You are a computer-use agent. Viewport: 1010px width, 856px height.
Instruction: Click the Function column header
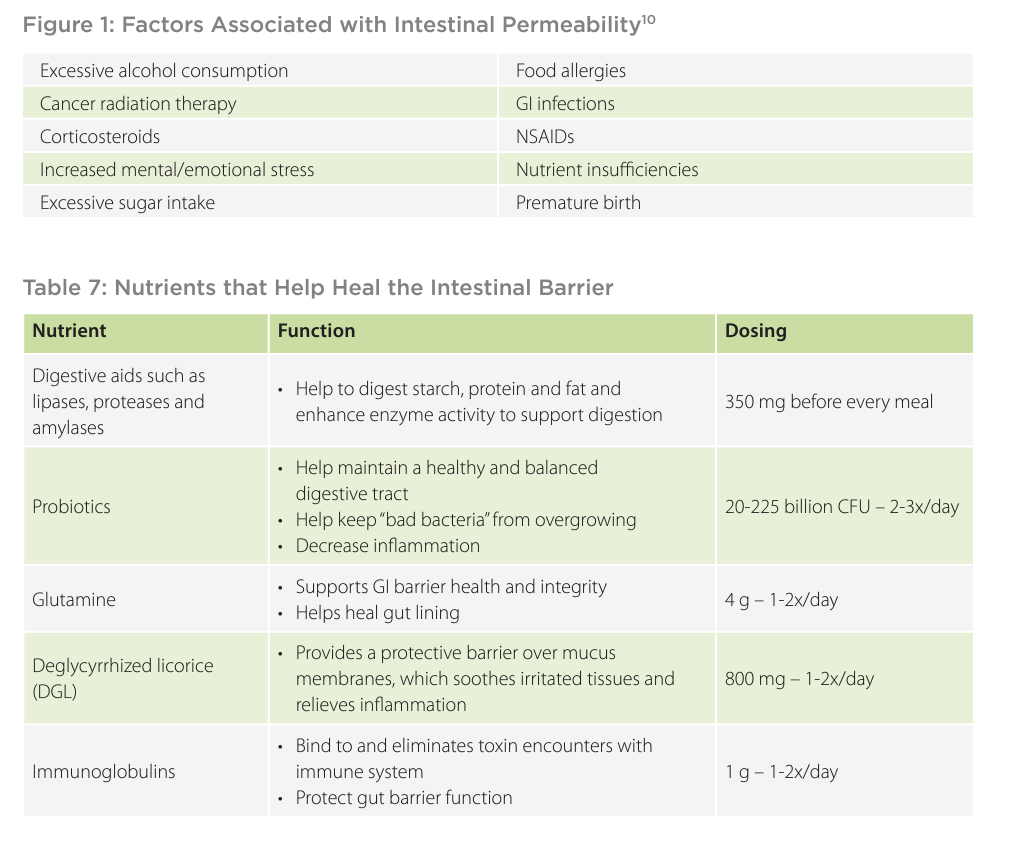(316, 331)
